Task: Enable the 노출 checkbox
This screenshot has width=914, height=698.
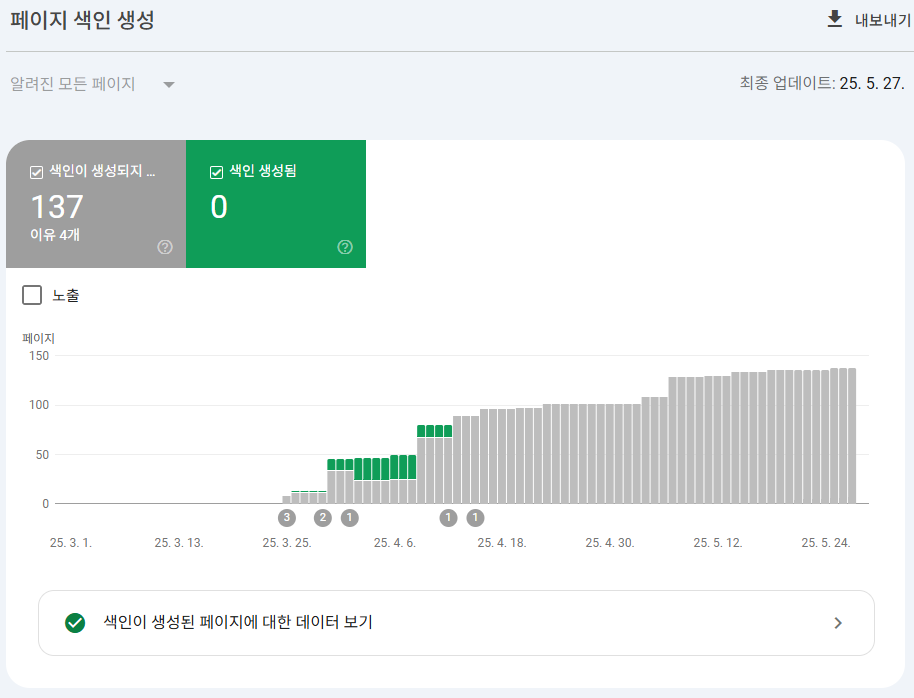Action: click(x=32, y=295)
